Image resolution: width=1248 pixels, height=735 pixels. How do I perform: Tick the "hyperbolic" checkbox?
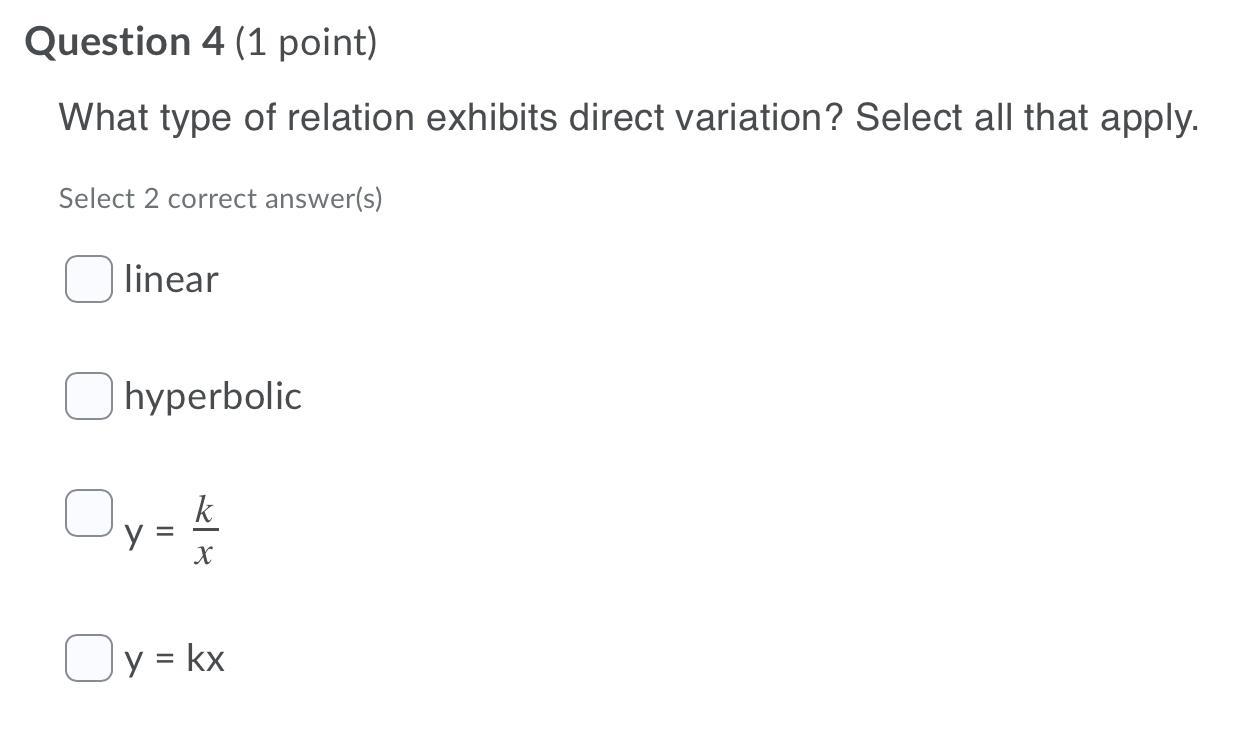(88, 396)
